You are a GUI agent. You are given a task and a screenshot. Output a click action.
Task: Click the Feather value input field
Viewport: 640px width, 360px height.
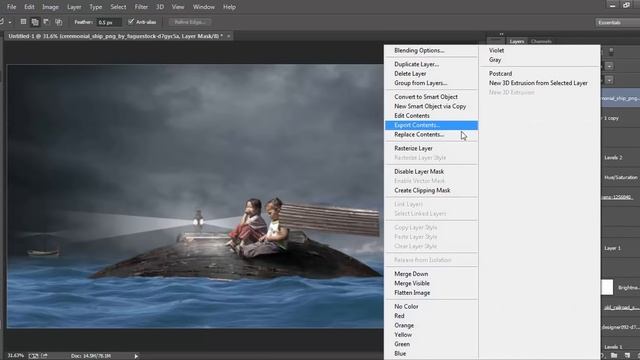click(108, 22)
